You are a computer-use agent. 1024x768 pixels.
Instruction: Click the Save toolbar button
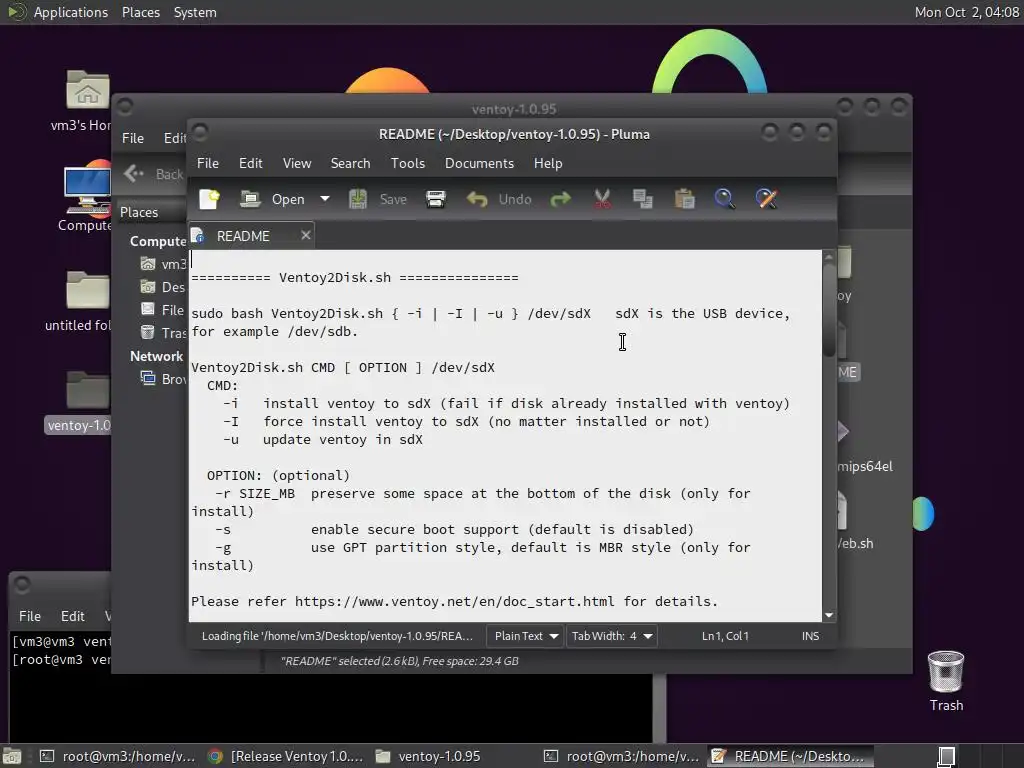[377, 199]
